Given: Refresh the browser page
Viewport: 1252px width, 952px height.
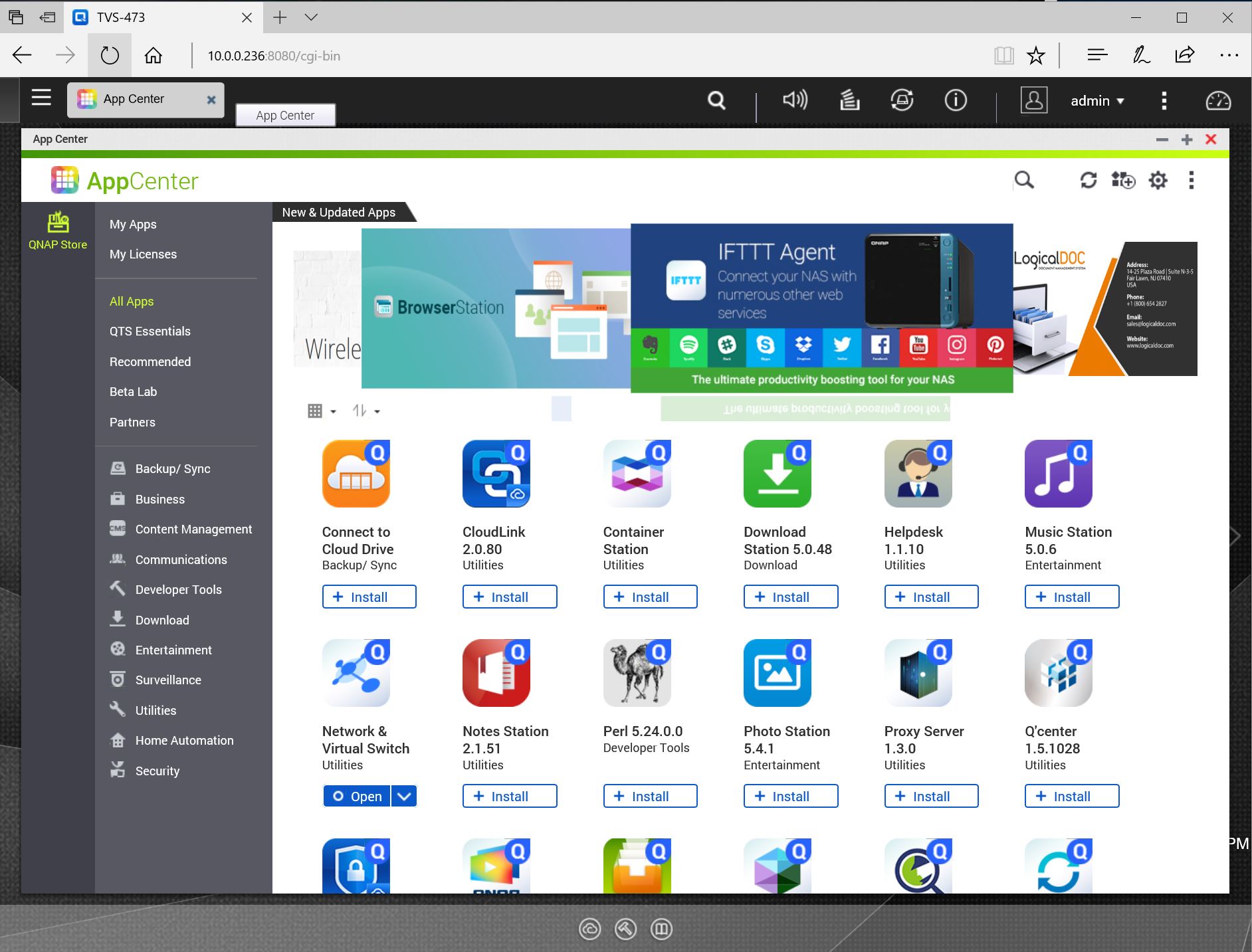Looking at the screenshot, I should click(110, 55).
